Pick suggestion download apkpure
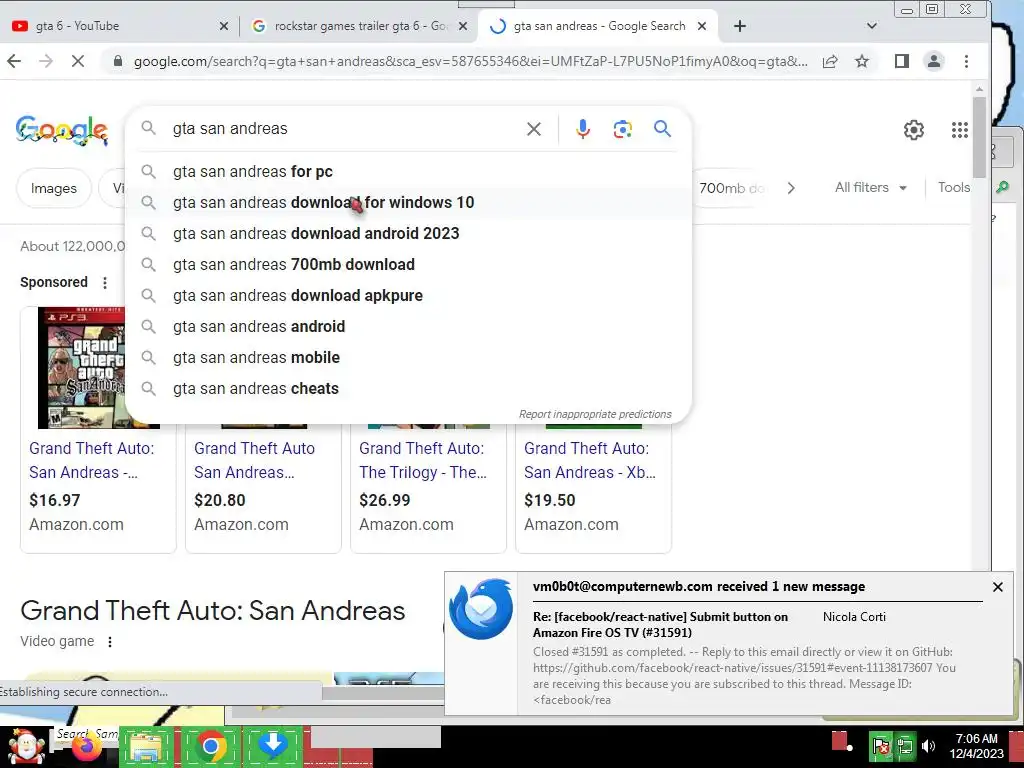 [408, 295]
